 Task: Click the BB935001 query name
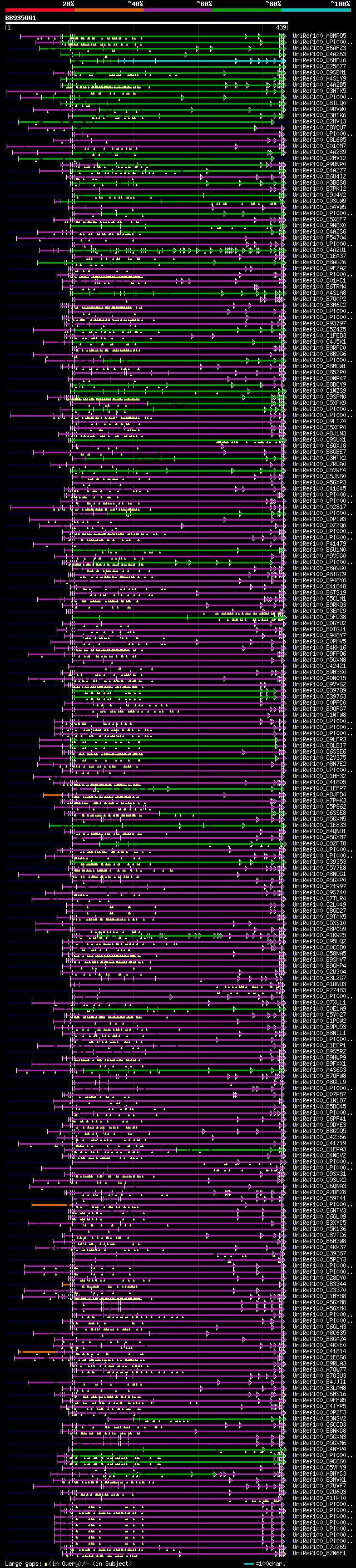pyautogui.click(x=21, y=18)
